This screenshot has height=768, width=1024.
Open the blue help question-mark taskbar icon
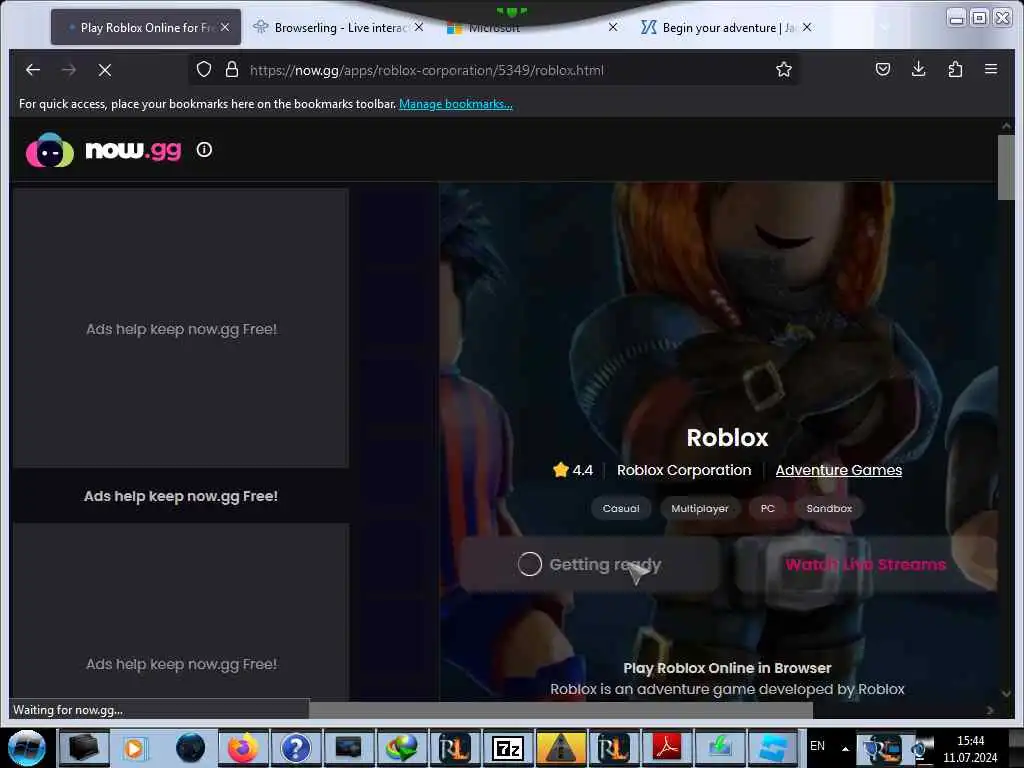[x=296, y=748]
